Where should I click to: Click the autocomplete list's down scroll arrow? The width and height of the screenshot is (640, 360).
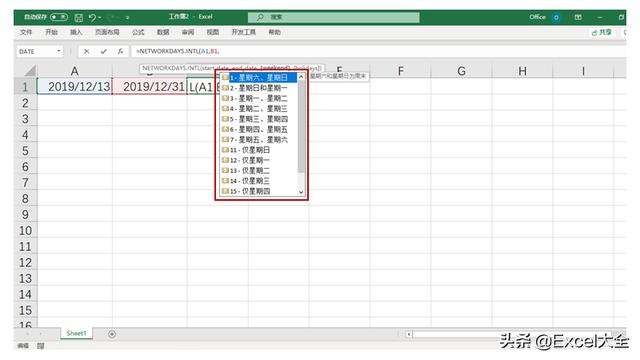(x=301, y=192)
